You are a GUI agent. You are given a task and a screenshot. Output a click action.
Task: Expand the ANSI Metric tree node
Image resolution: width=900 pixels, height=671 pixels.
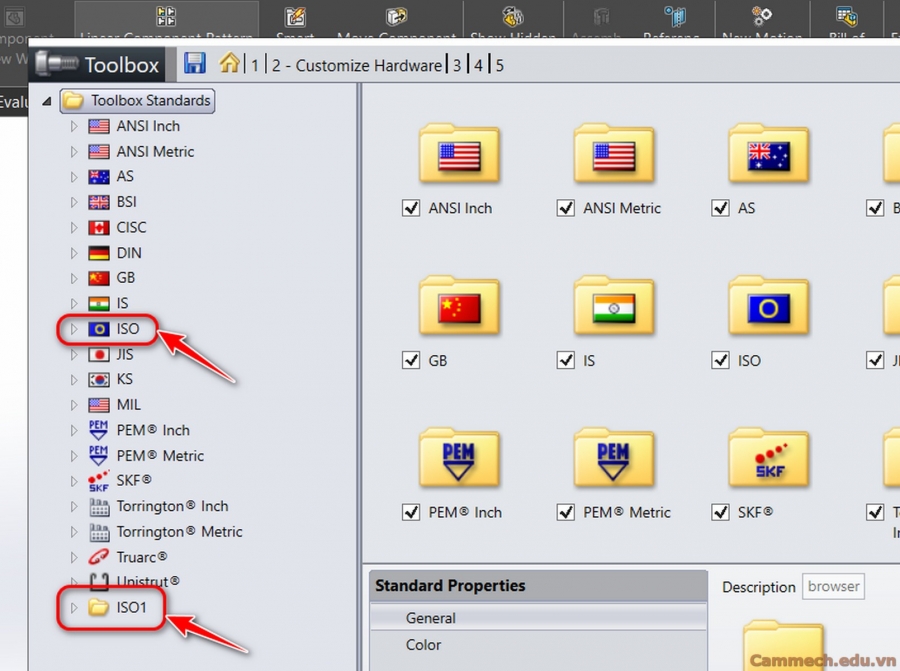74,152
